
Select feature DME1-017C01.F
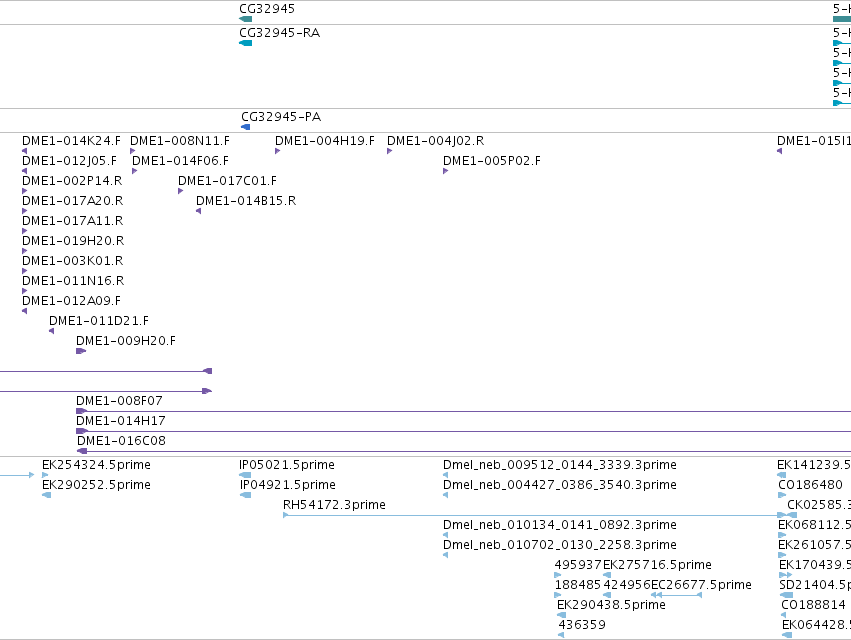(x=227, y=181)
